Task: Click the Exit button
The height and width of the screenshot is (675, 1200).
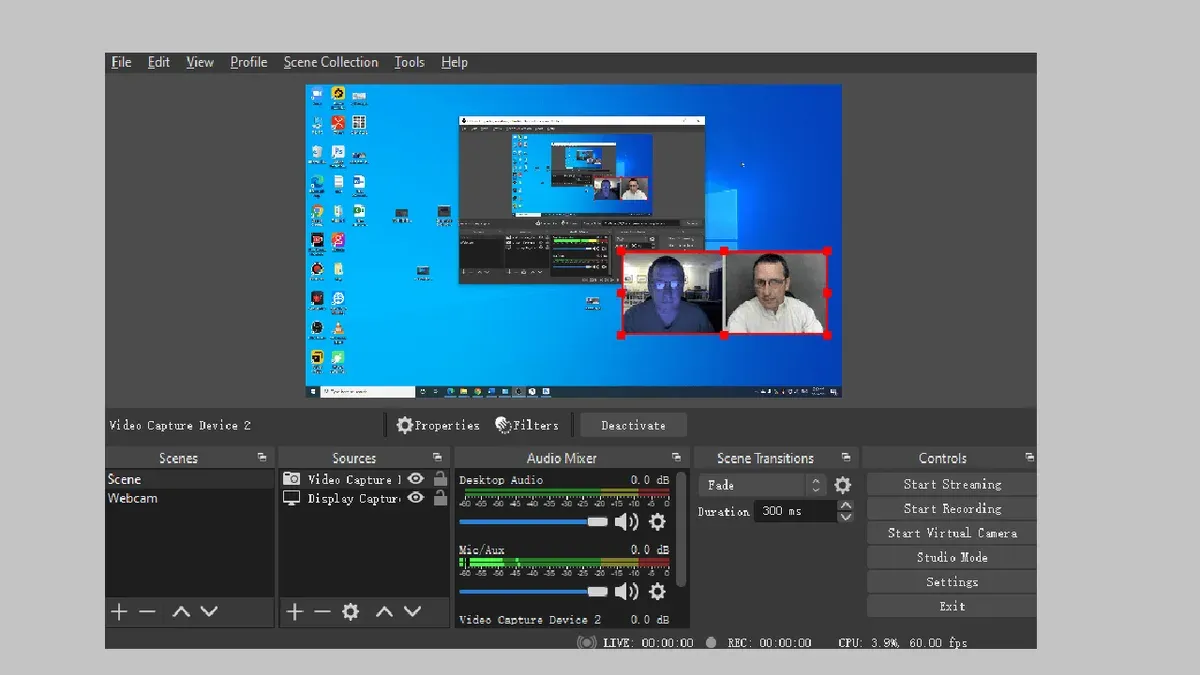Action: point(952,606)
